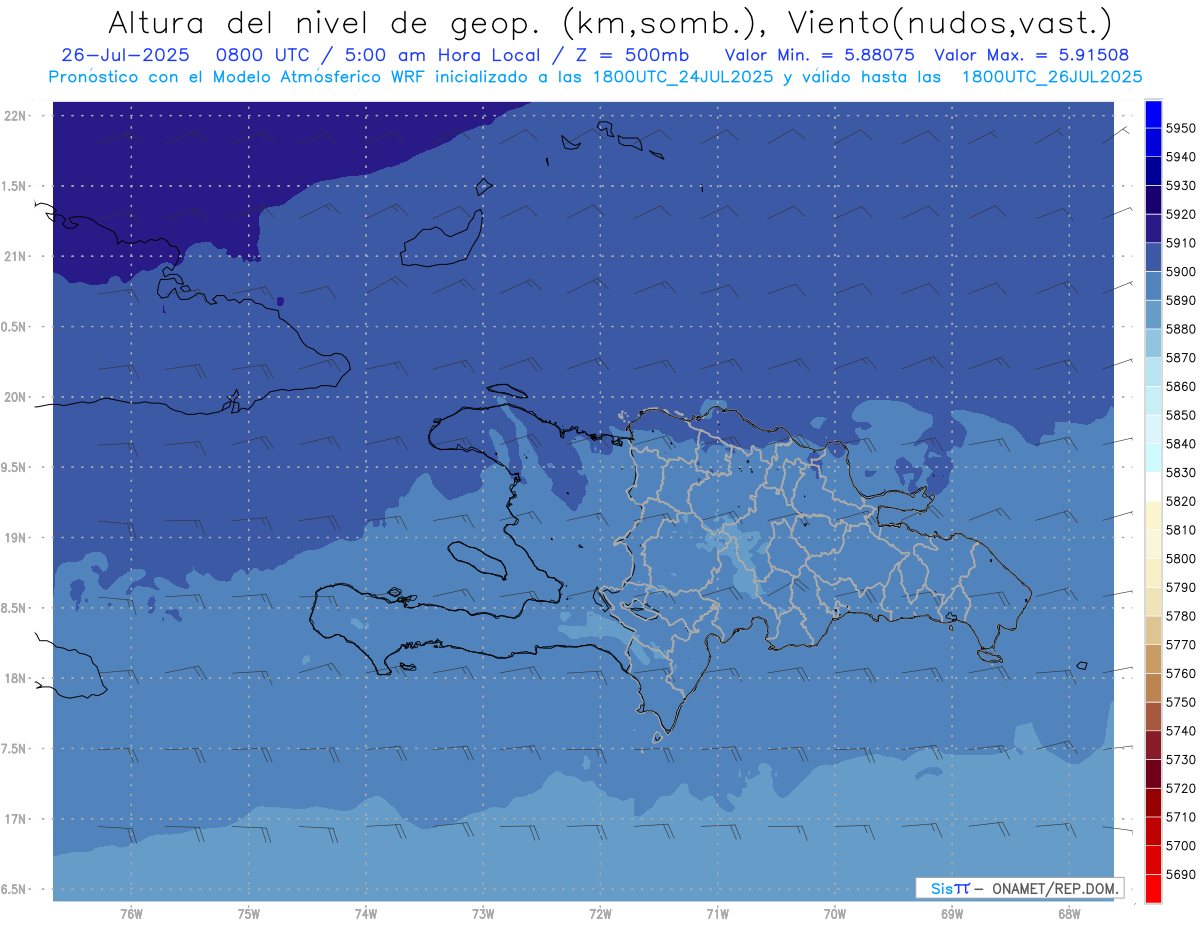Click the '1800UTC_26JUL2025' valid-until time text
This screenshot has height=927, width=1200.
coord(1052,76)
